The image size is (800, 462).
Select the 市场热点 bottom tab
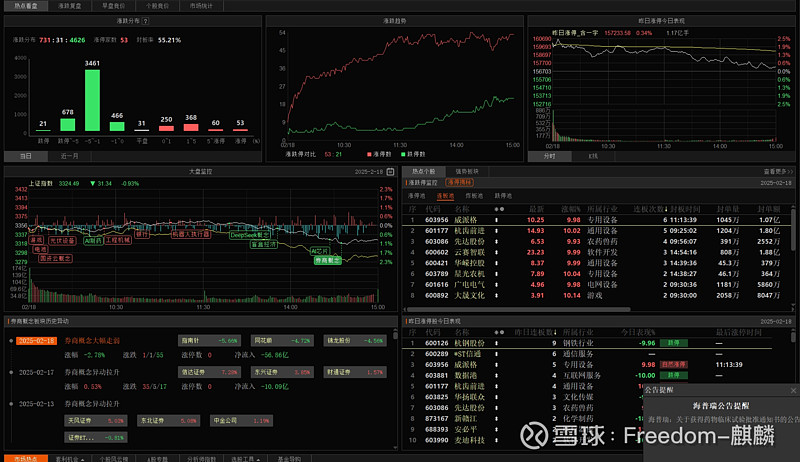[x=26, y=459]
